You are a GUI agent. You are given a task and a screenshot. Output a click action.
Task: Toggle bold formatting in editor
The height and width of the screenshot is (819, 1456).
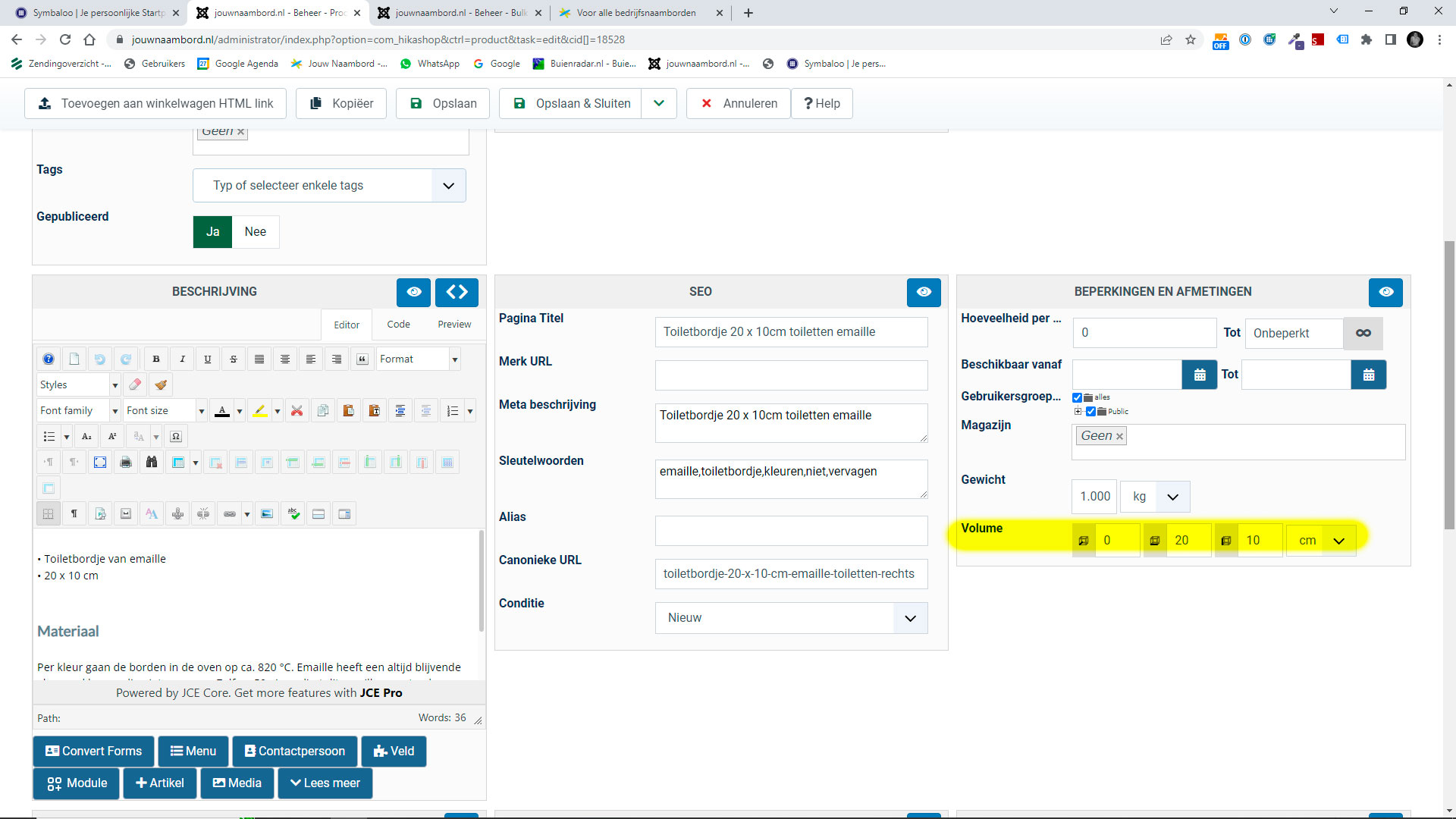156,359
